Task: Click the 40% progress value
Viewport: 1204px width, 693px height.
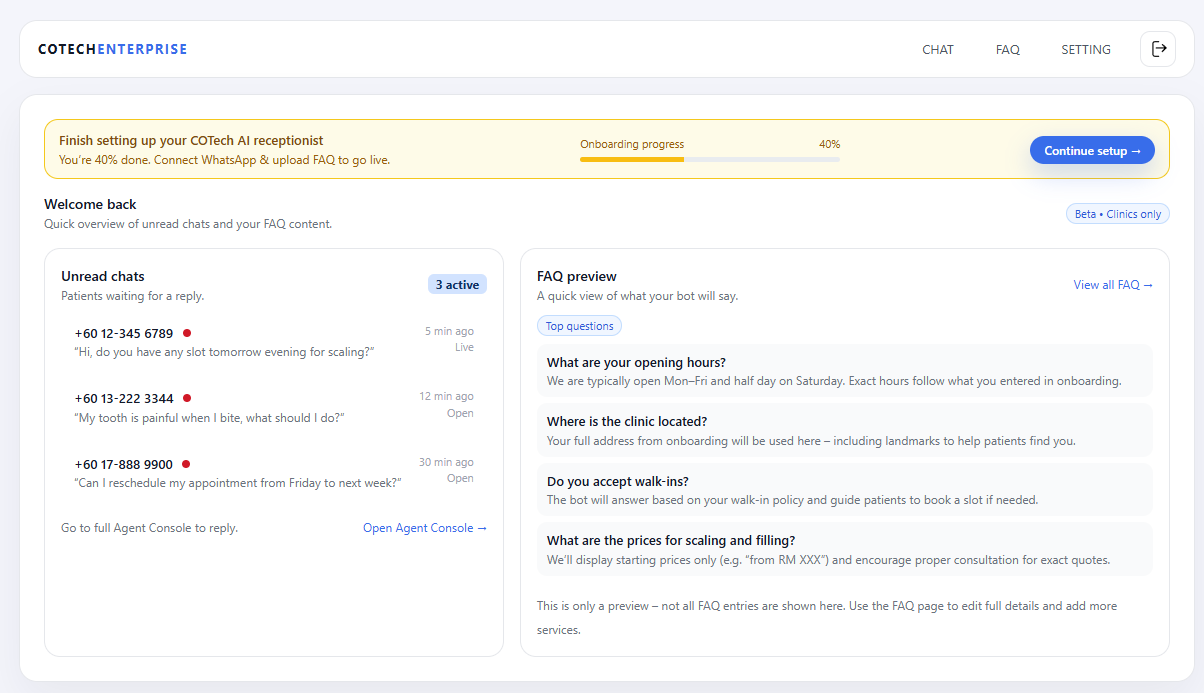Action: [829, 144]
